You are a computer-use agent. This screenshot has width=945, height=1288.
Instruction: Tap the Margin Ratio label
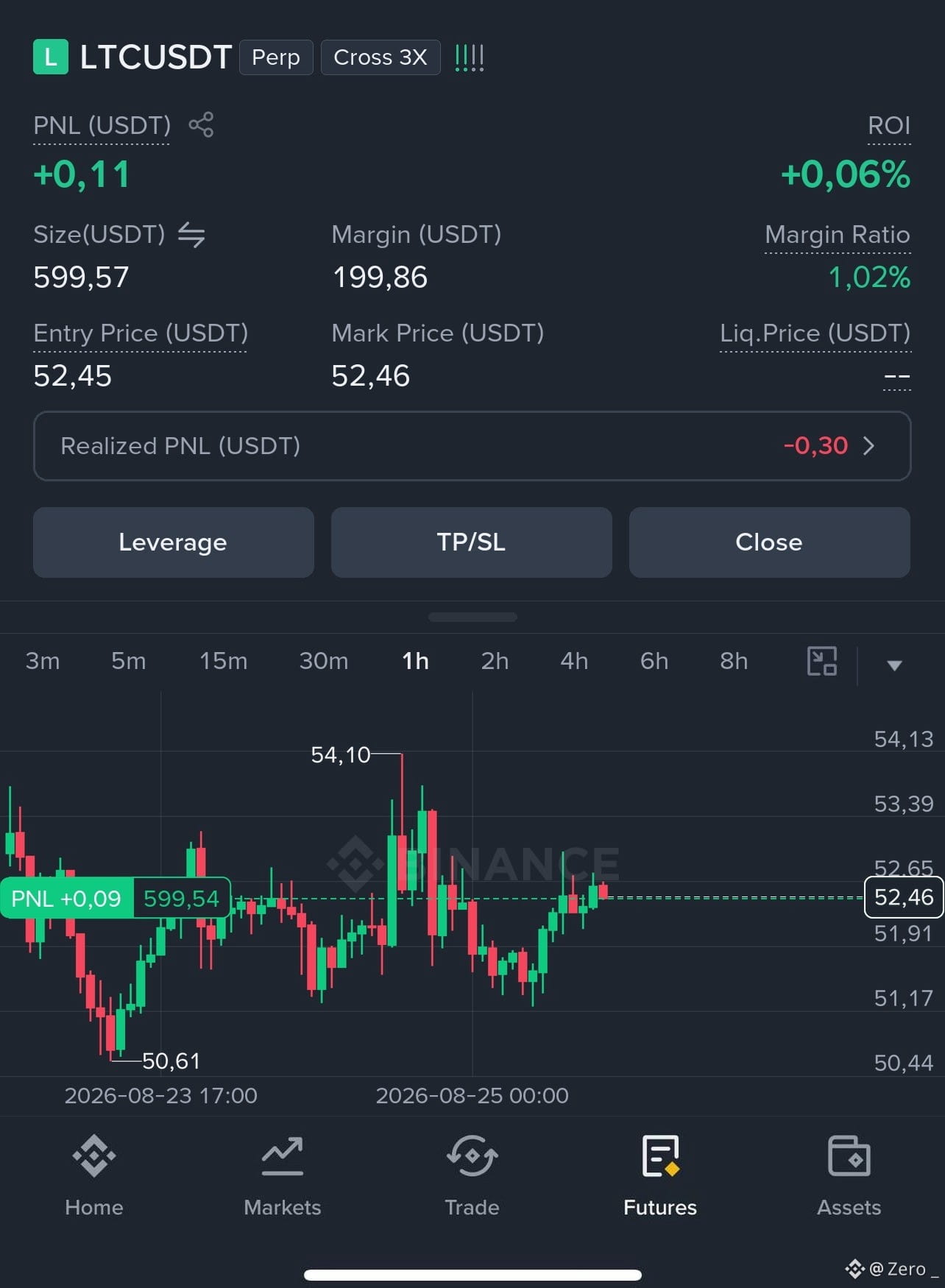point(838,235)
